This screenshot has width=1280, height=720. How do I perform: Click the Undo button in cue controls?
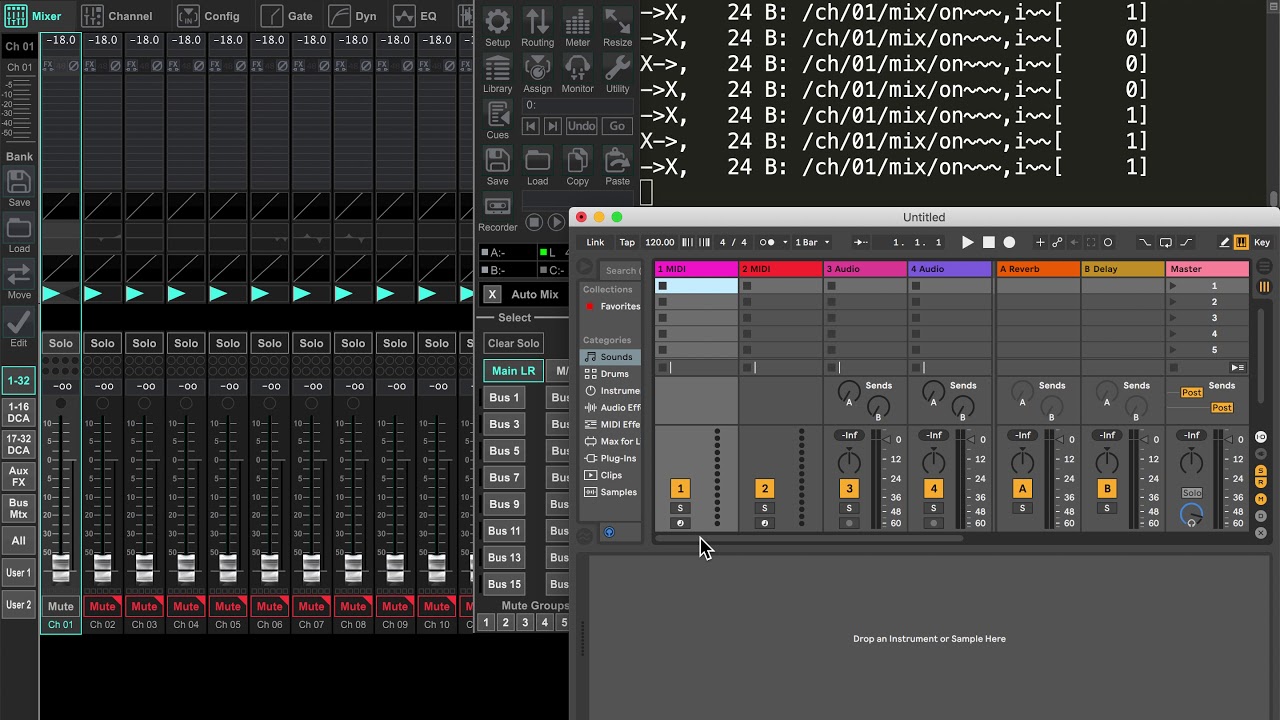click(x=581, y=126)
